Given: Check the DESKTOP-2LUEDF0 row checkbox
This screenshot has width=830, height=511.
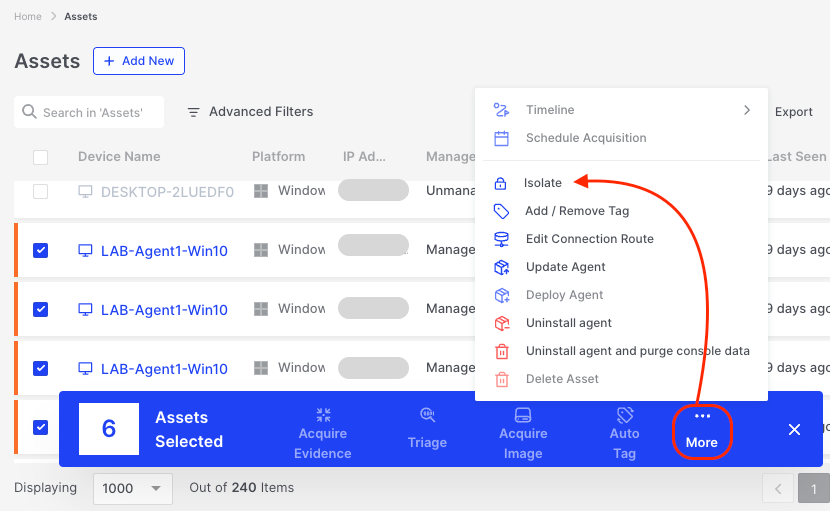Looking at the screenshot, I should coord(40,191).
